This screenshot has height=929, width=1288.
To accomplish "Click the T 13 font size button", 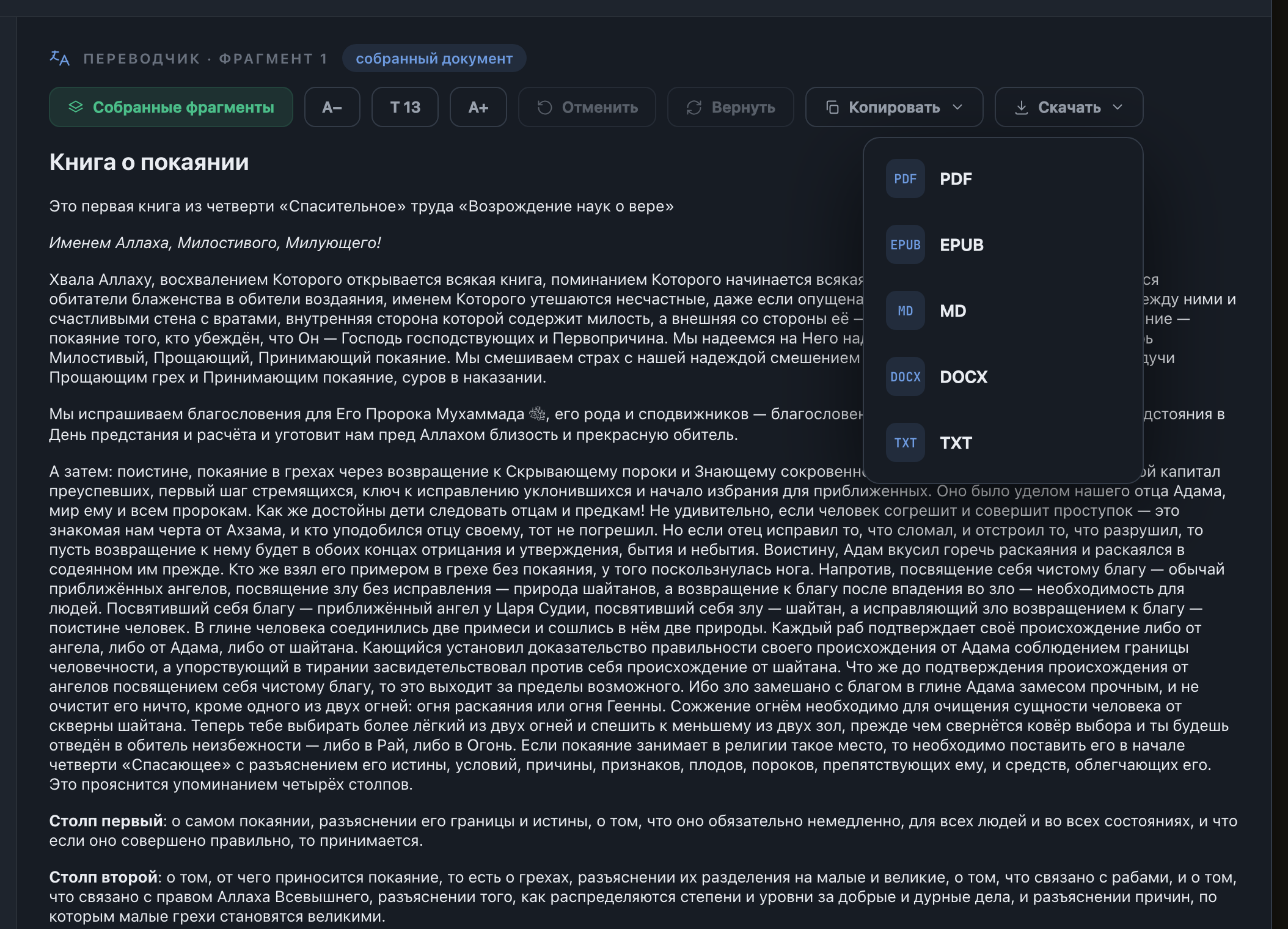I will click(405, 107).
